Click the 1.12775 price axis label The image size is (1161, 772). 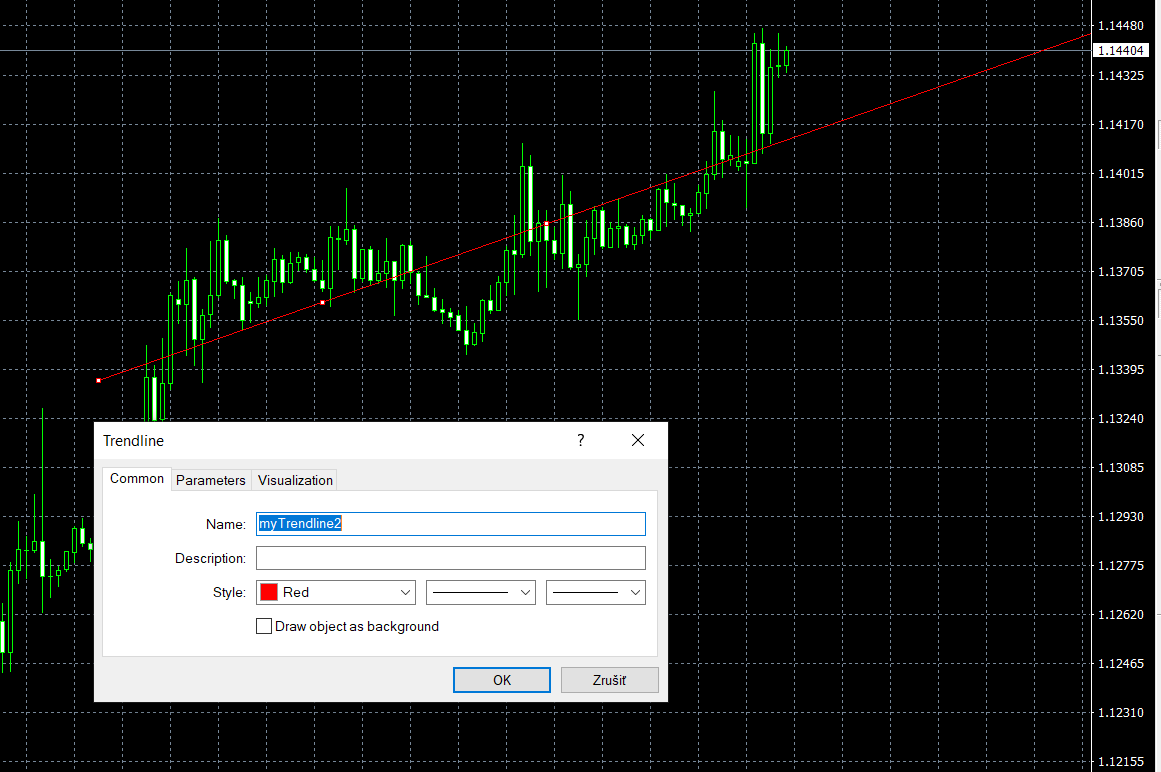coord(1120,565)
